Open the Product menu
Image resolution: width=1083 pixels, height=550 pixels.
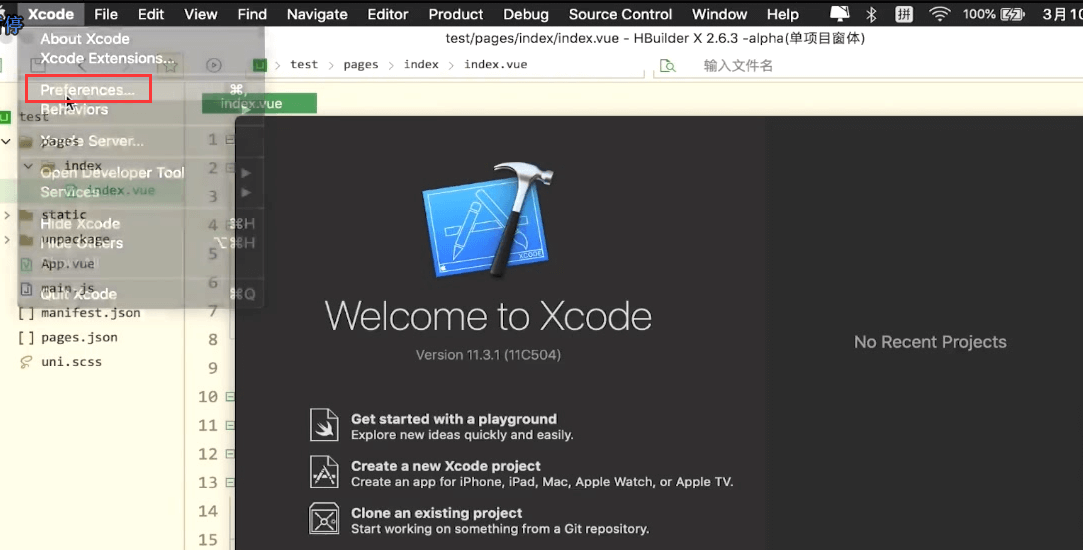(456, 14)
